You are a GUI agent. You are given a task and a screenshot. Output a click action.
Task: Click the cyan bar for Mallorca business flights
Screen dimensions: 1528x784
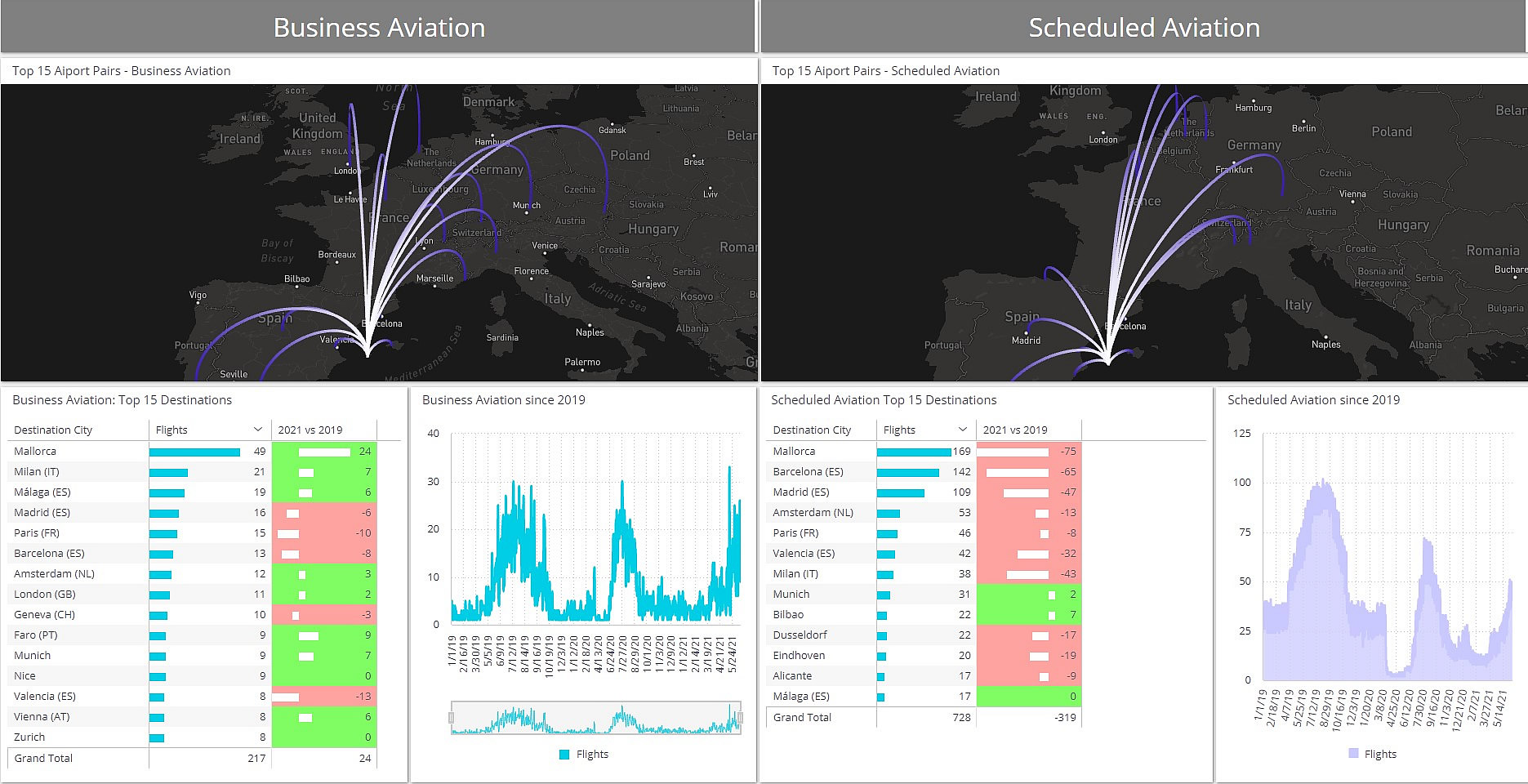(194, 451)
